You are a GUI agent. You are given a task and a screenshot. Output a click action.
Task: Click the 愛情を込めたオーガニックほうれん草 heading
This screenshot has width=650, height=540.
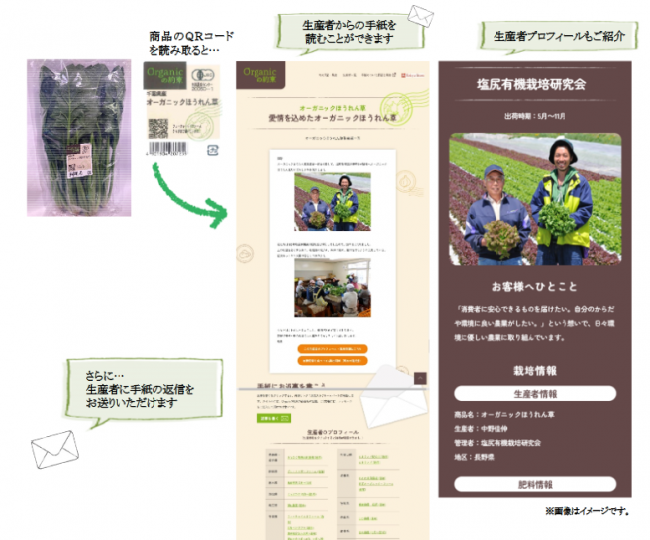coord(331,118)
